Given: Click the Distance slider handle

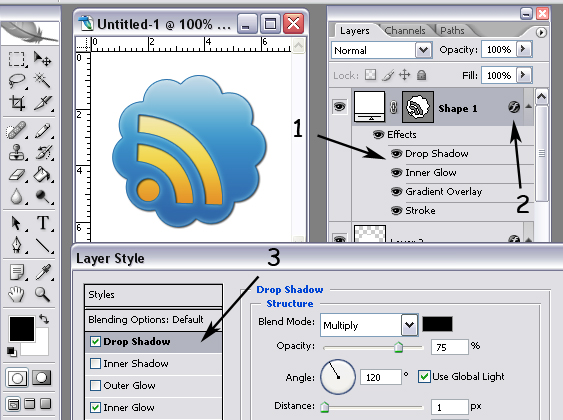Looking at the screenshot, I should click(324, 407).
